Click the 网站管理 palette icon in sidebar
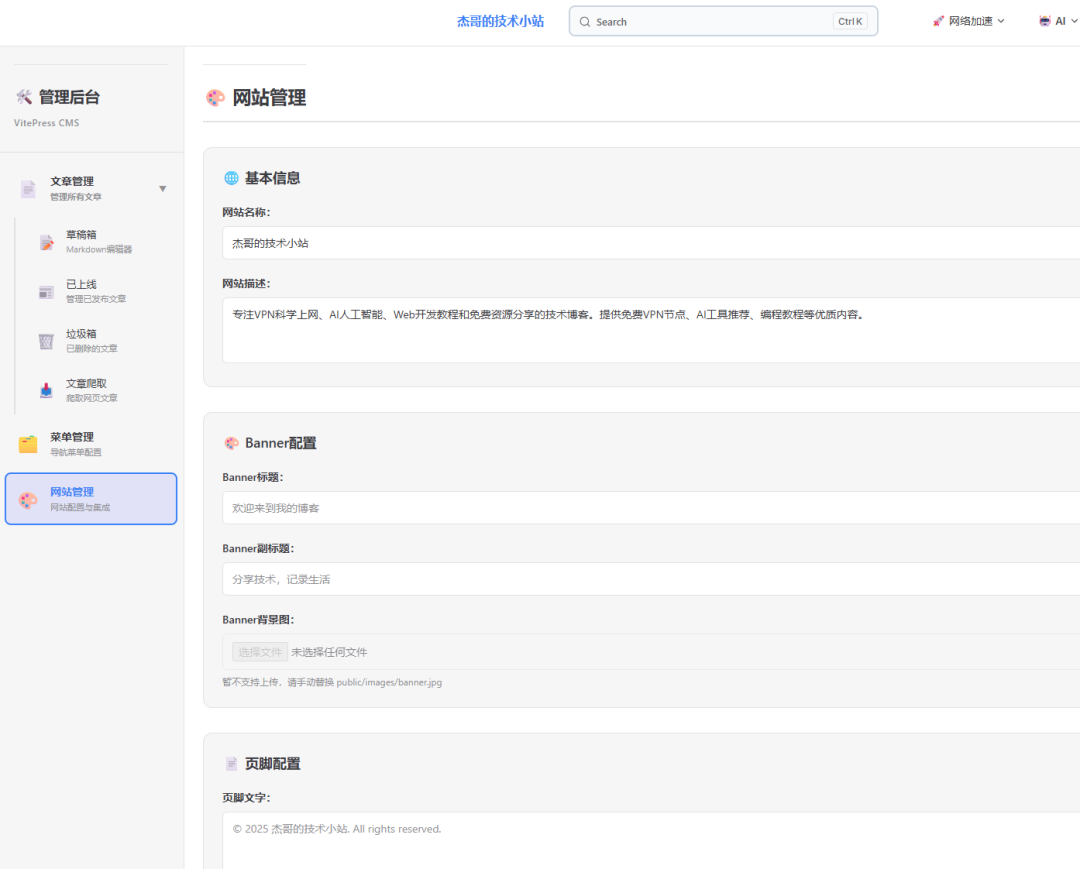 [28, 498]
